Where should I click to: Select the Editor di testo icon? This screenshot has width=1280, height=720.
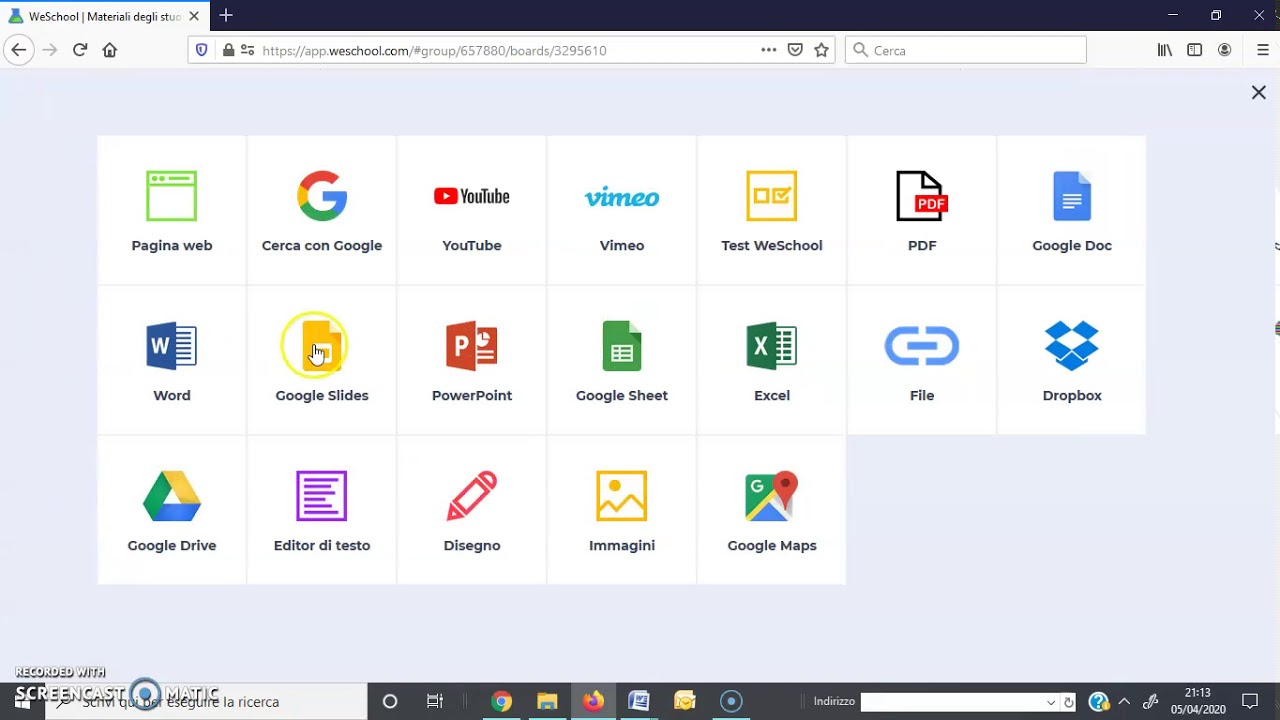pyautogui.click(x=322, y=496)
